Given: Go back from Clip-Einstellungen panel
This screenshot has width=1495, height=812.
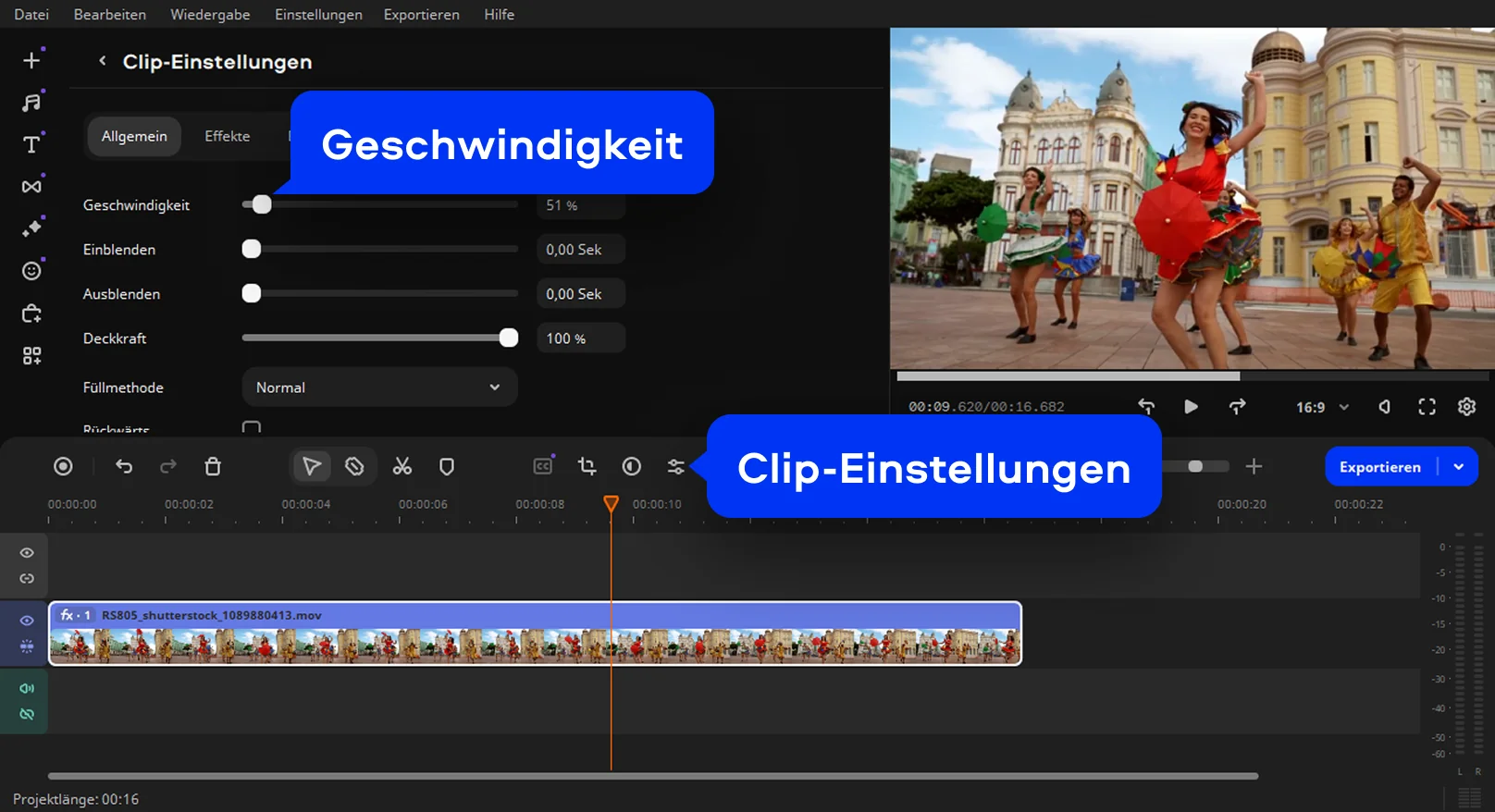Looking at the screenshot, I should pyautogui.click(x=103, y=61).
